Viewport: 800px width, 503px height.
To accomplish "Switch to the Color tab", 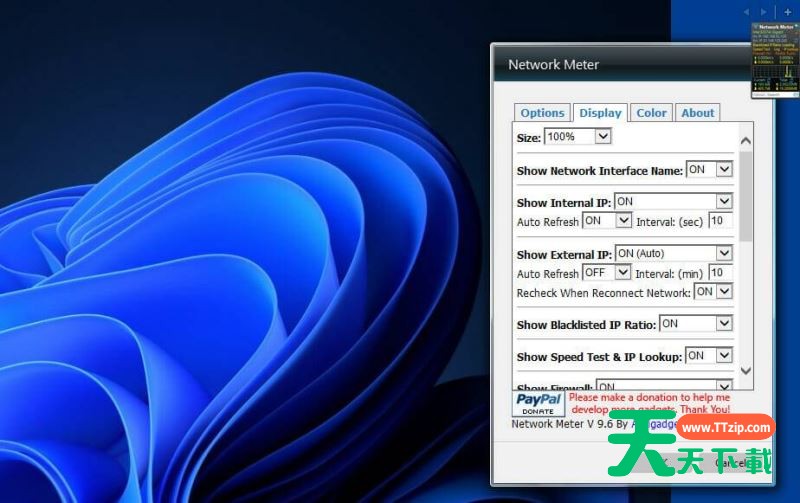I will click(651, 113).
